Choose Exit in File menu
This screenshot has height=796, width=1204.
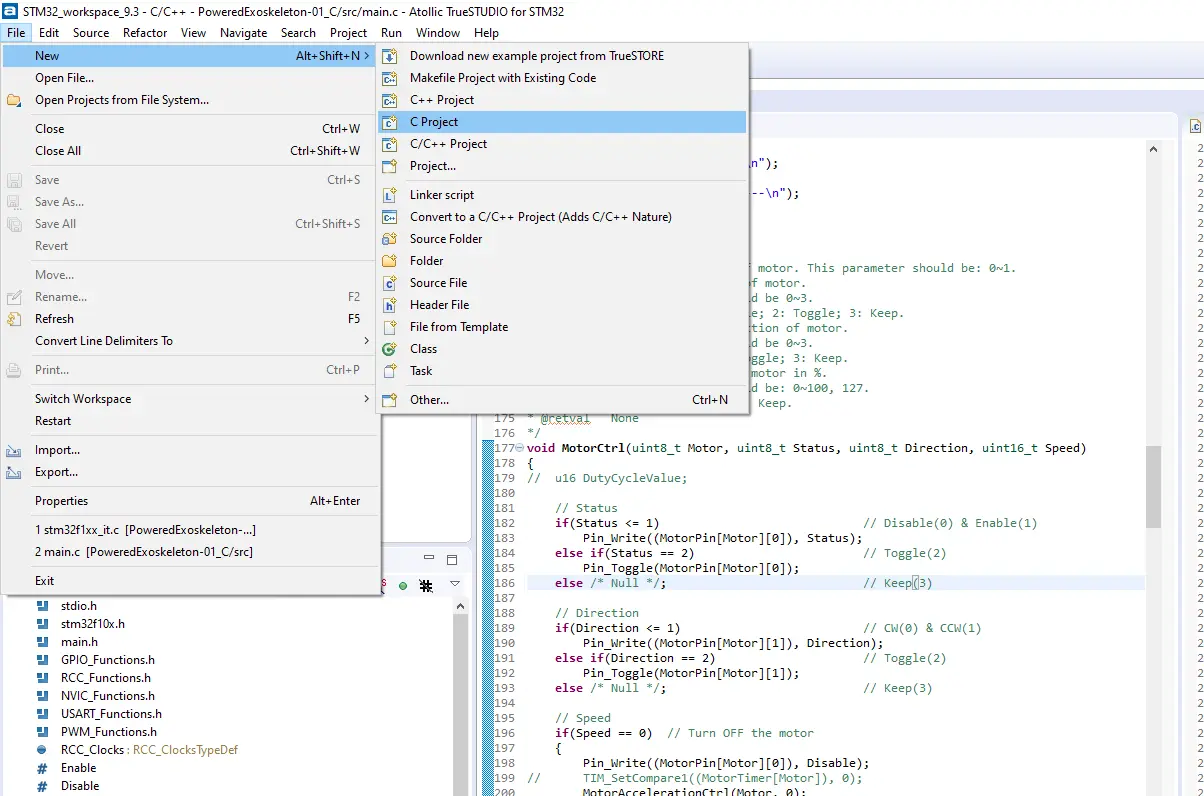point(189,581)
